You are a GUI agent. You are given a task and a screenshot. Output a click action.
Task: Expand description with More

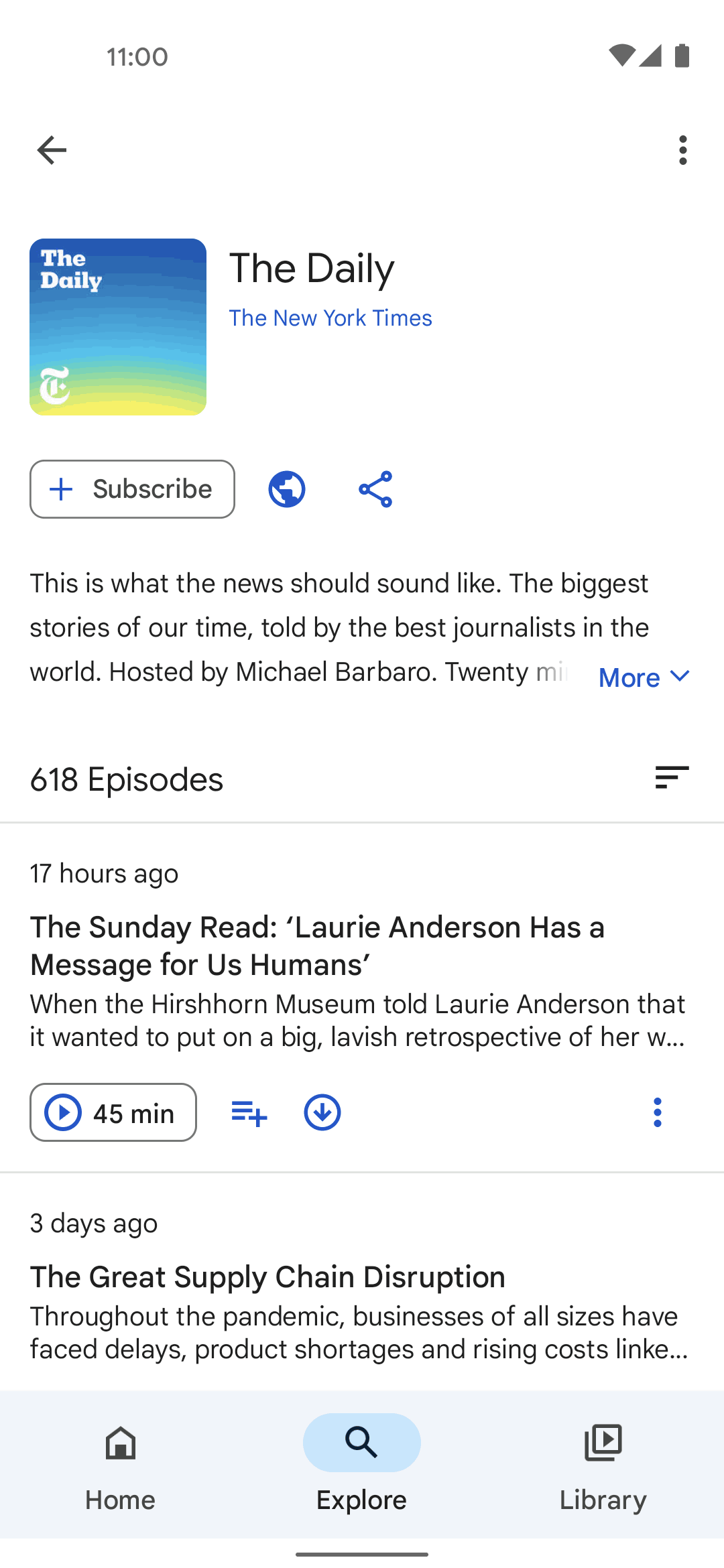(x=644, y=677)
